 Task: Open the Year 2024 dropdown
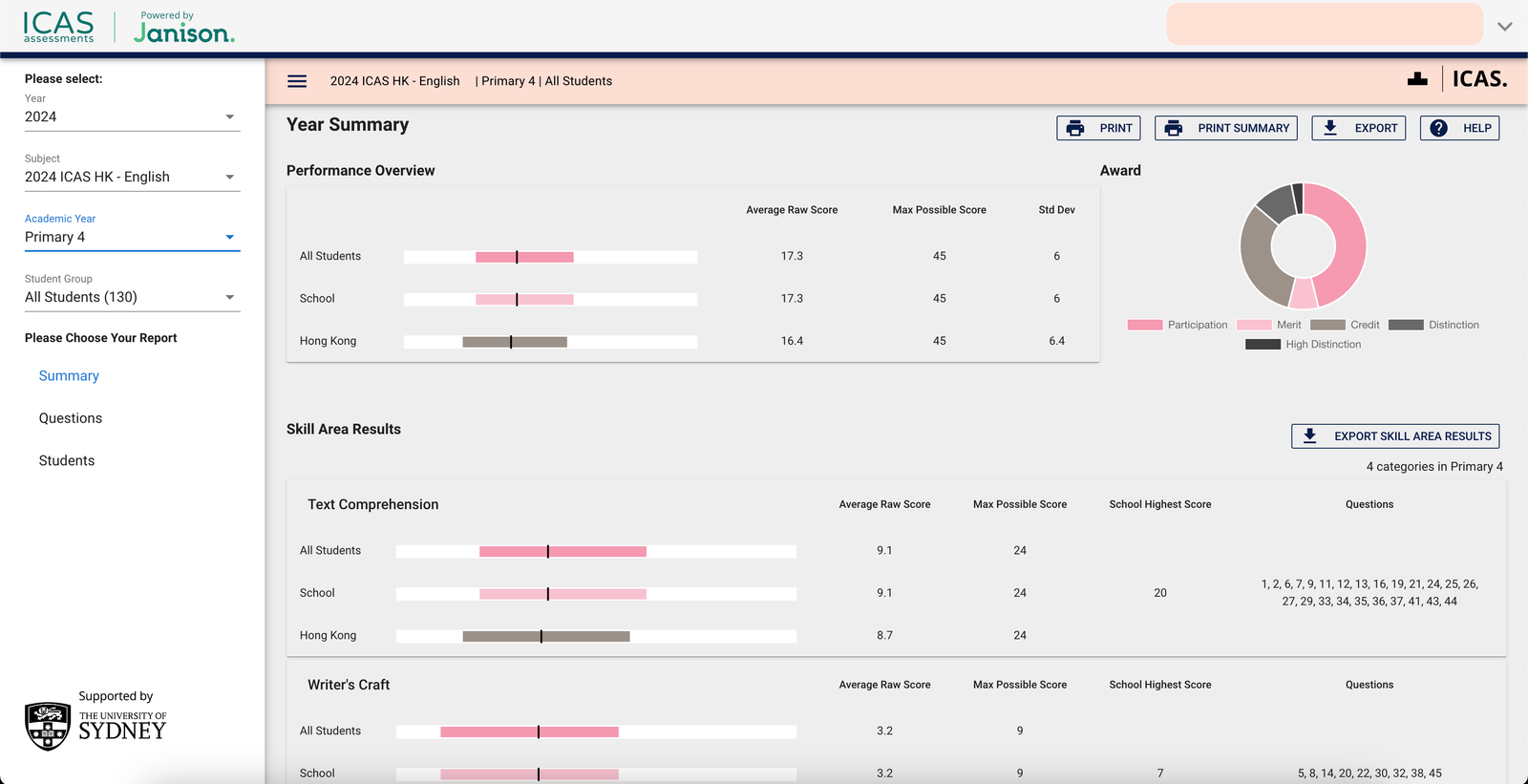(x=132, y=117)
